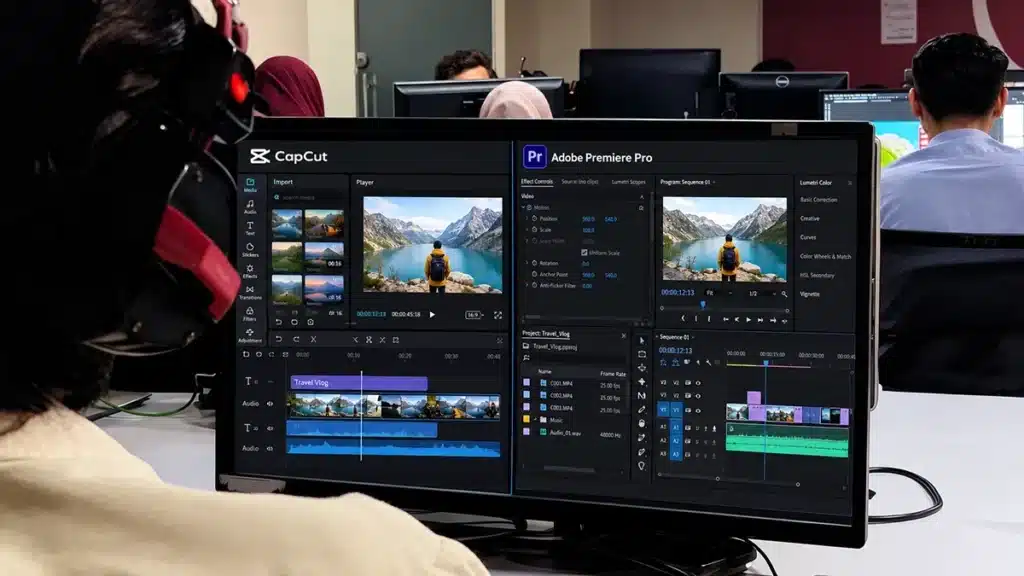Toggle the Rotation stopwatch in Effect Controls

point(534,263)
